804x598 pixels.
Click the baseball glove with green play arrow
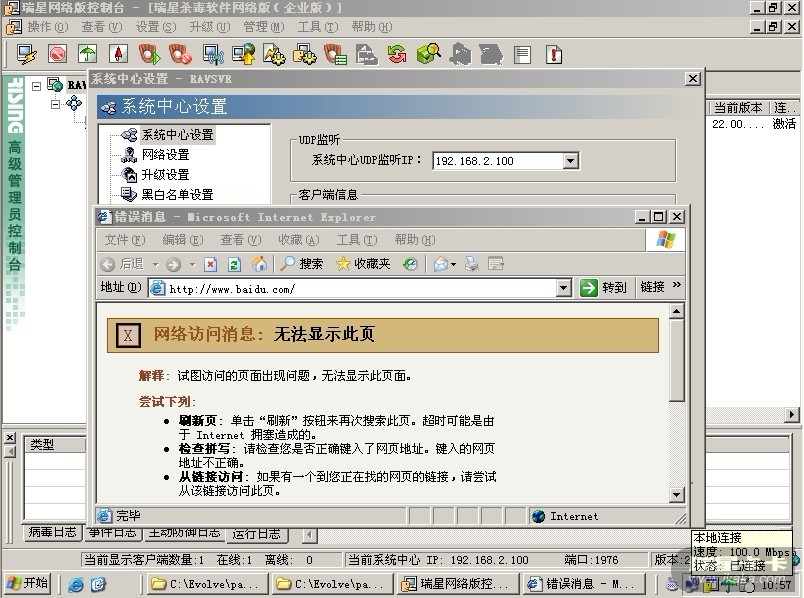pos(149,54)
